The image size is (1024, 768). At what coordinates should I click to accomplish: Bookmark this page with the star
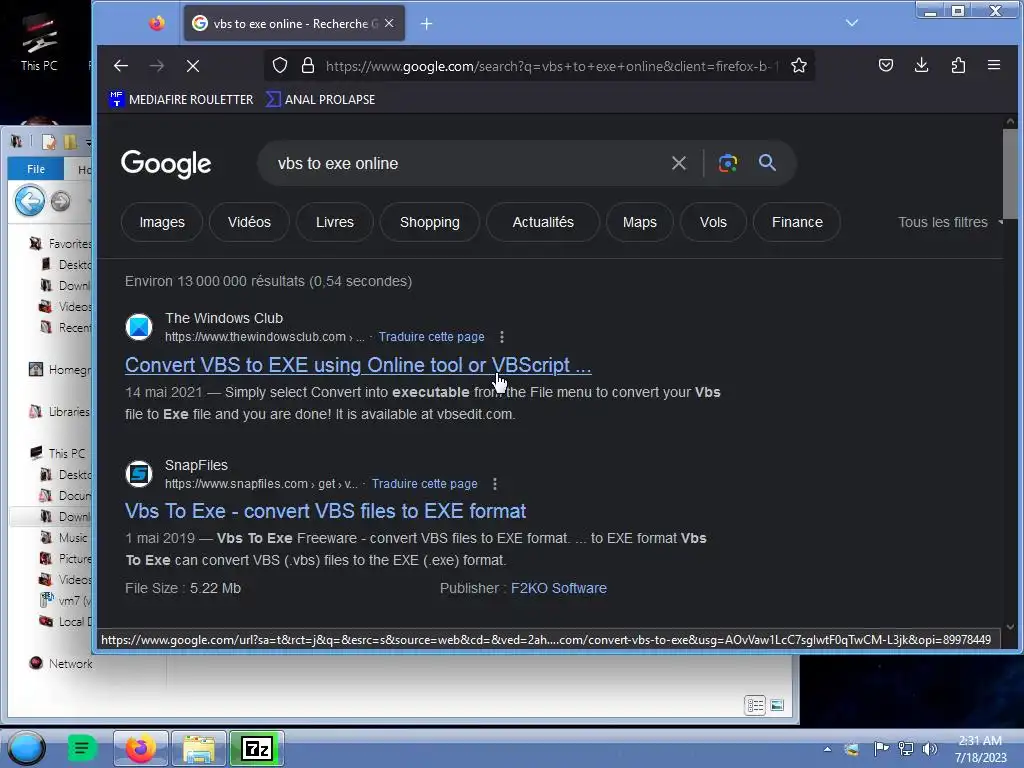pos(799,65)
